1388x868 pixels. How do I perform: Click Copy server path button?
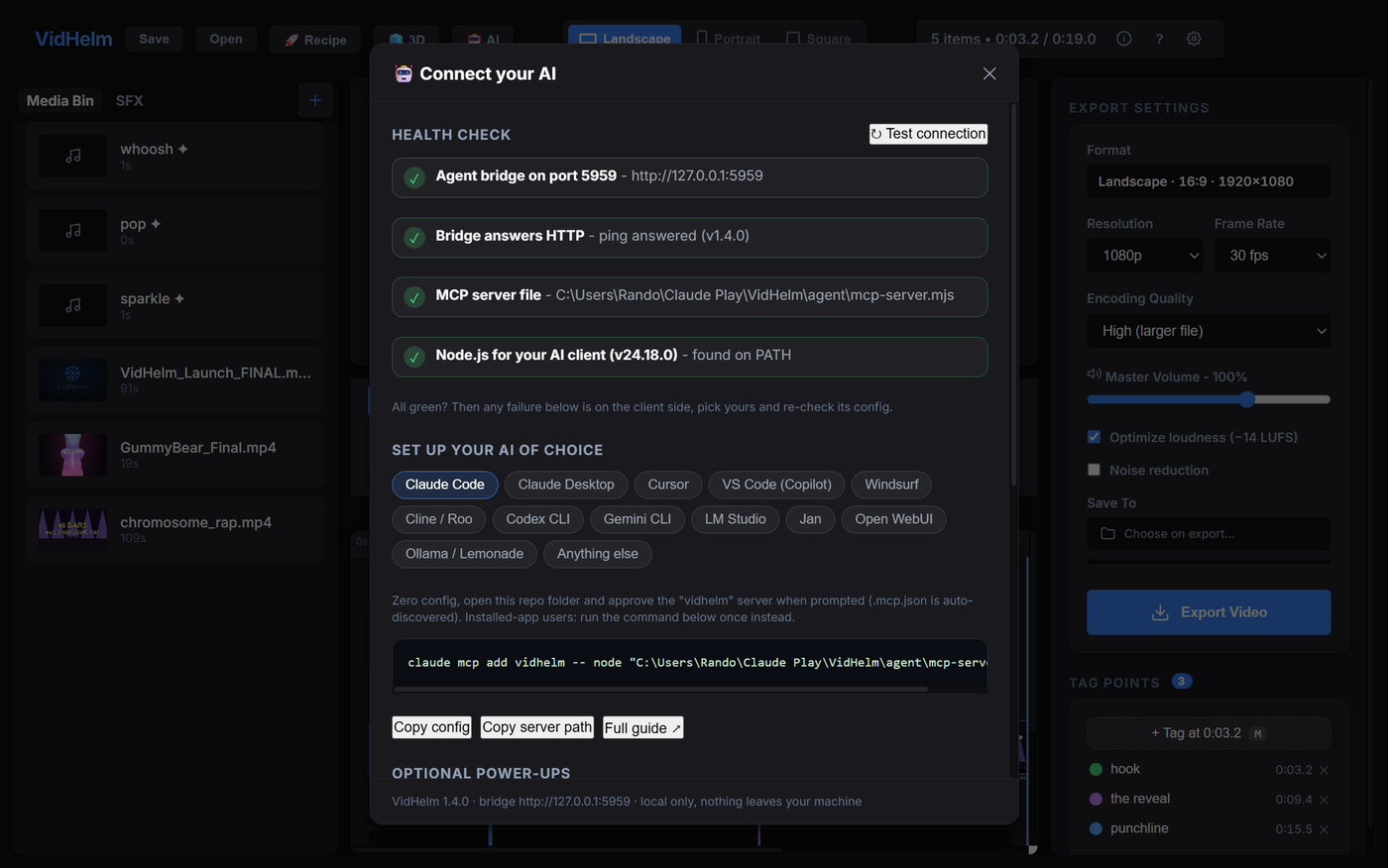tap(536, 727)
